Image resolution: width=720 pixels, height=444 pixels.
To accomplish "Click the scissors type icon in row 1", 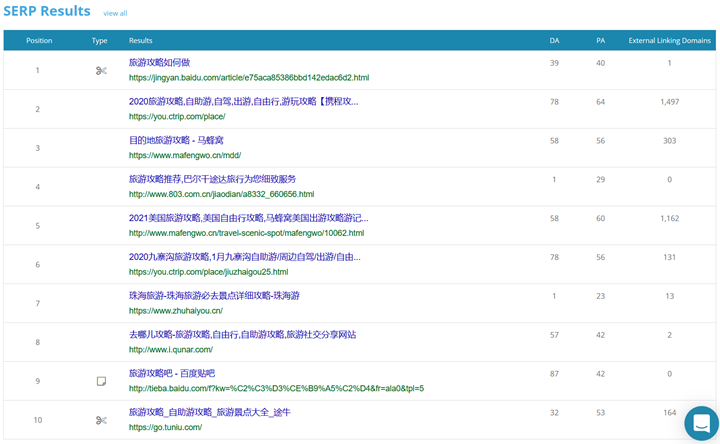I will click(101, 71).
